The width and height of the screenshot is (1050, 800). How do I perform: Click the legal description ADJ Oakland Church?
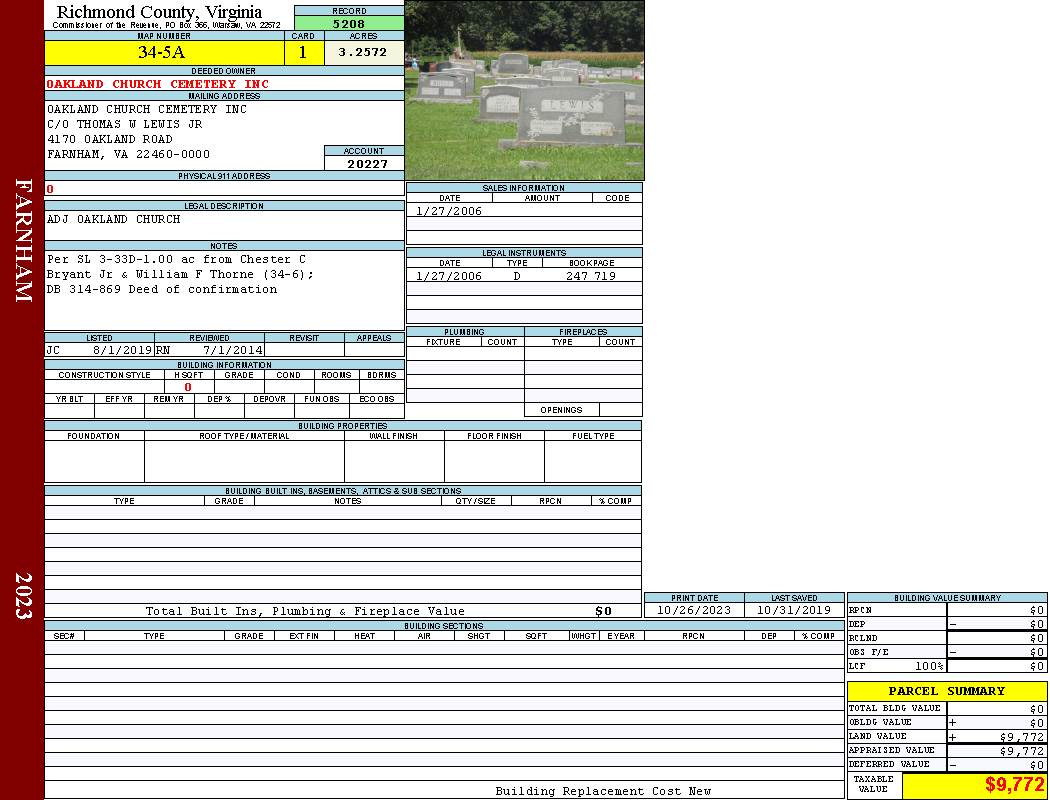(114, 219)
